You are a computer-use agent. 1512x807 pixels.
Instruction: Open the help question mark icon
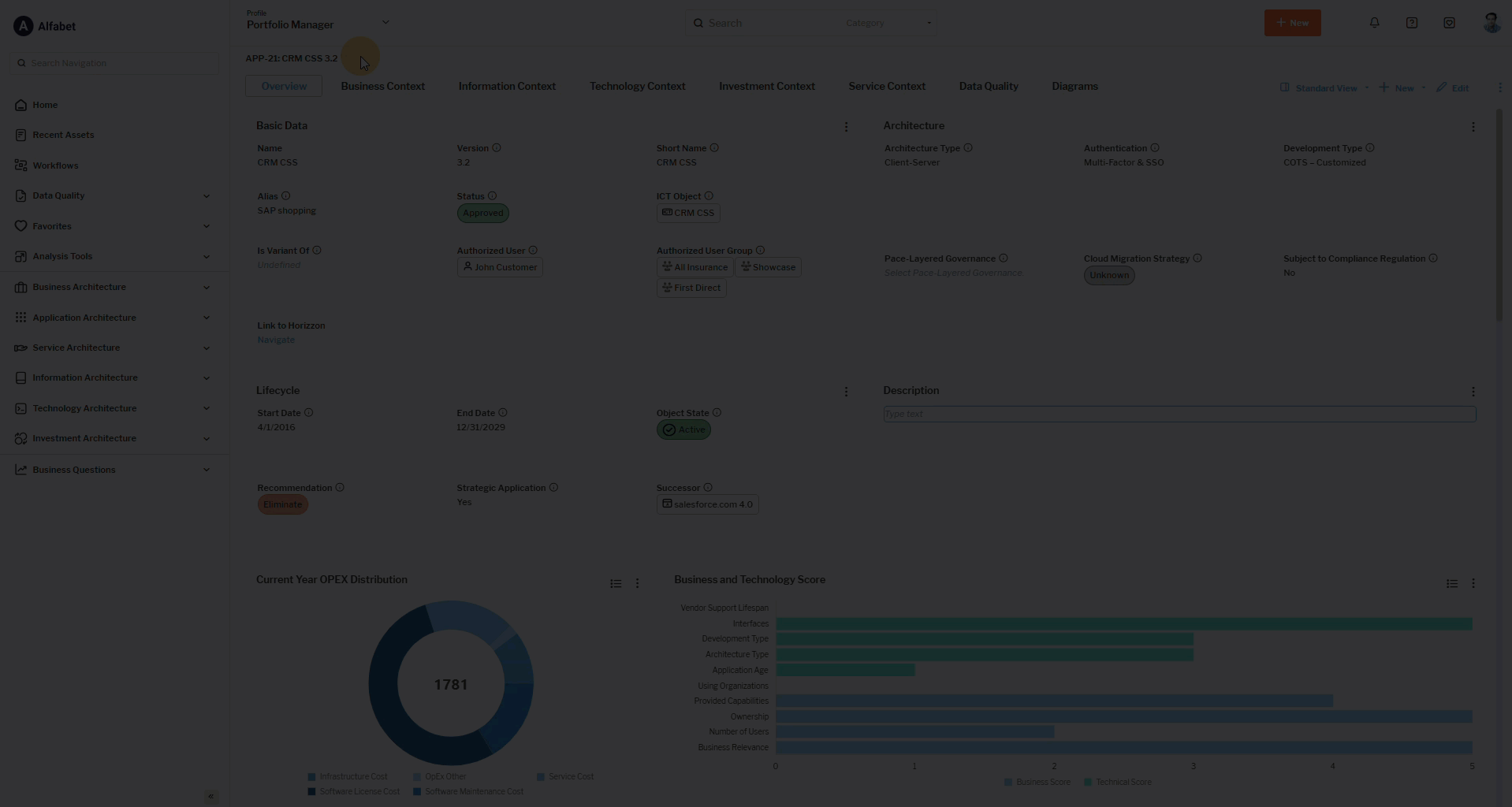click(1411, 23)
